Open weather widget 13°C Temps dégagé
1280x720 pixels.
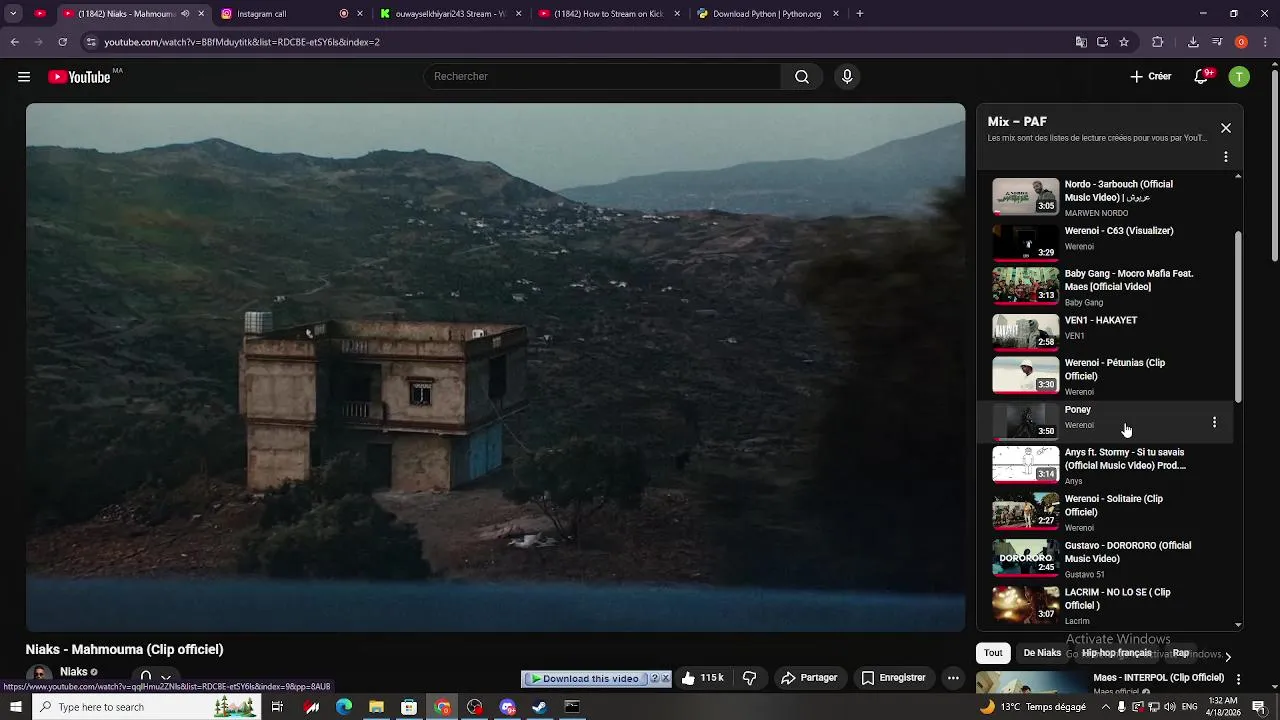click(1034, 707)
